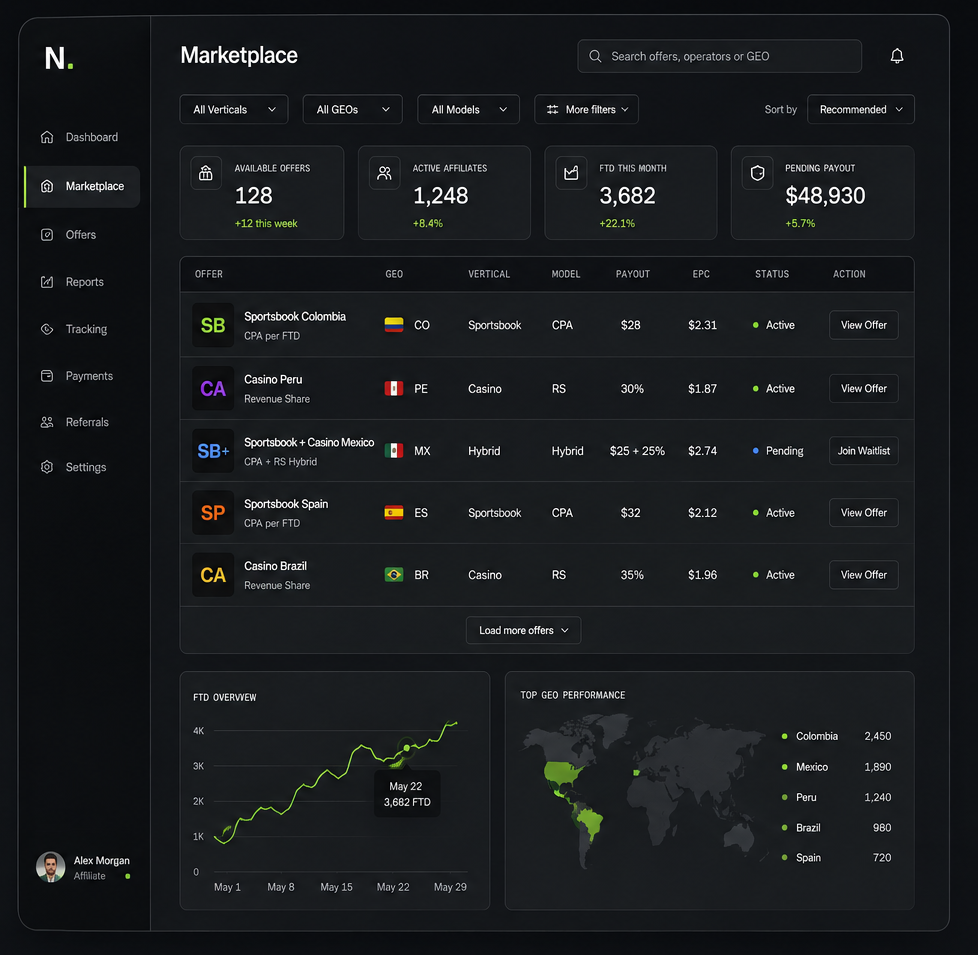This screenshot has width=978, height=955.
Task: Click the Pending Payout shield icon
Action: (757, 173)
